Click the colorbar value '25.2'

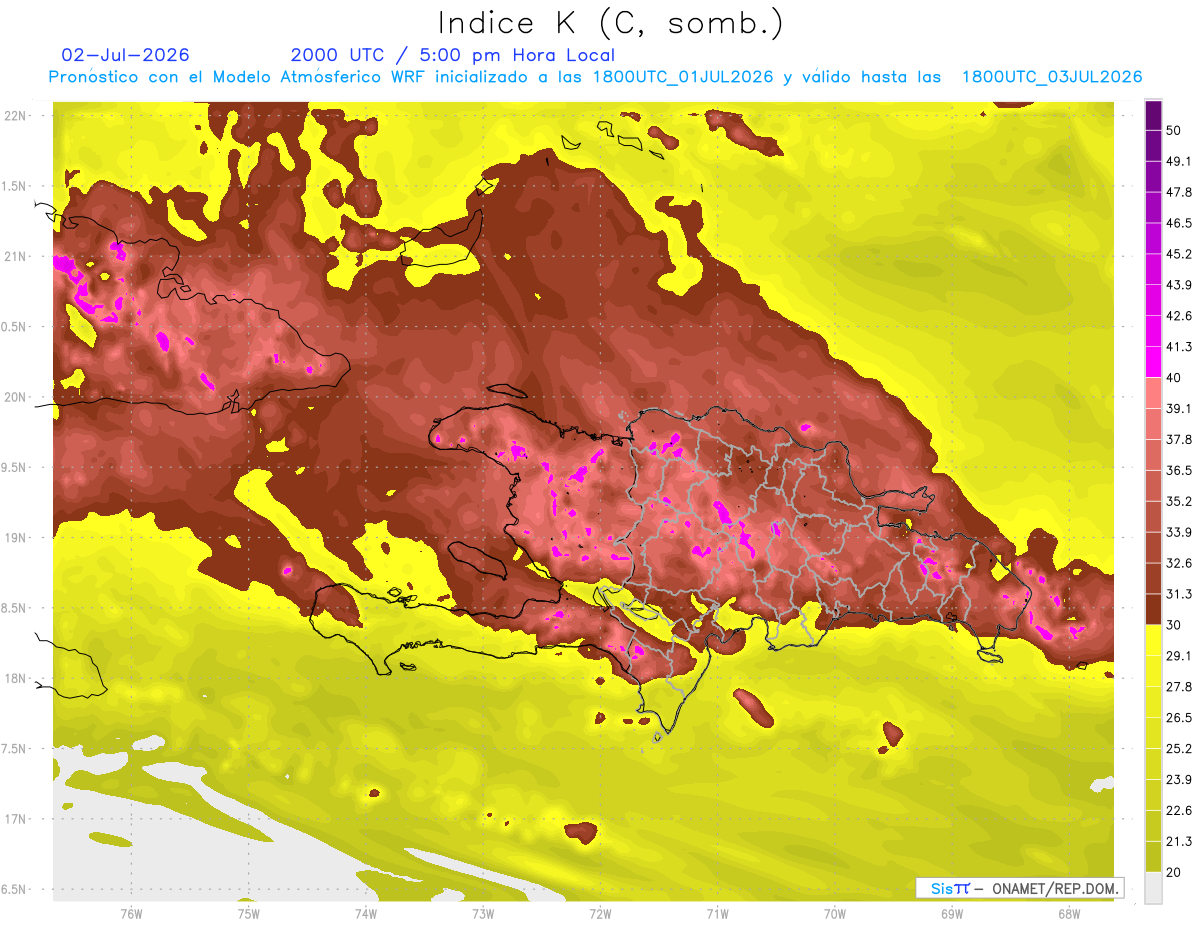(1178, 748)
